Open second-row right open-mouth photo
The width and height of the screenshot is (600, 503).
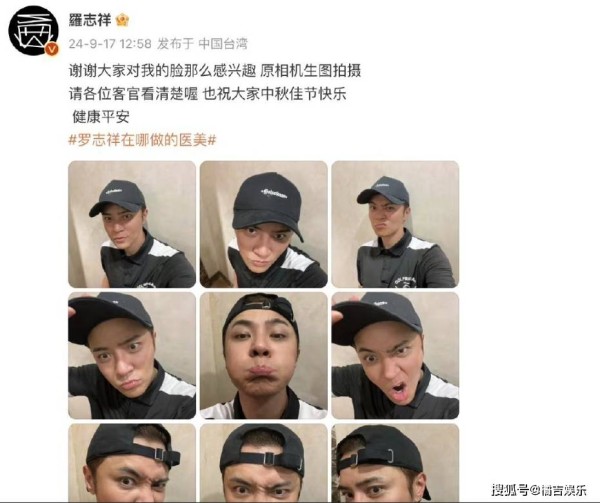pos(395,356)
